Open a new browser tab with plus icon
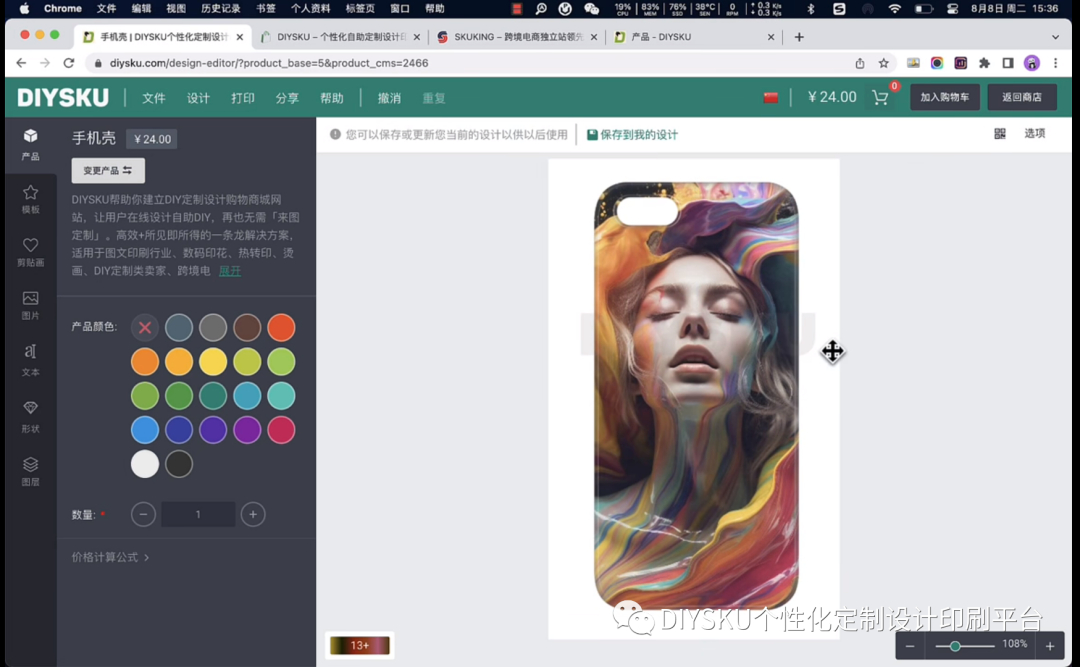The image size is (1080, 667). [x=799, y=37]
